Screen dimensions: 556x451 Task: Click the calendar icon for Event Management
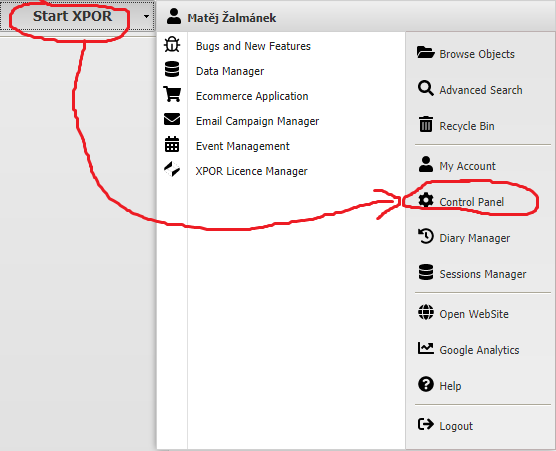pos(172,144)
